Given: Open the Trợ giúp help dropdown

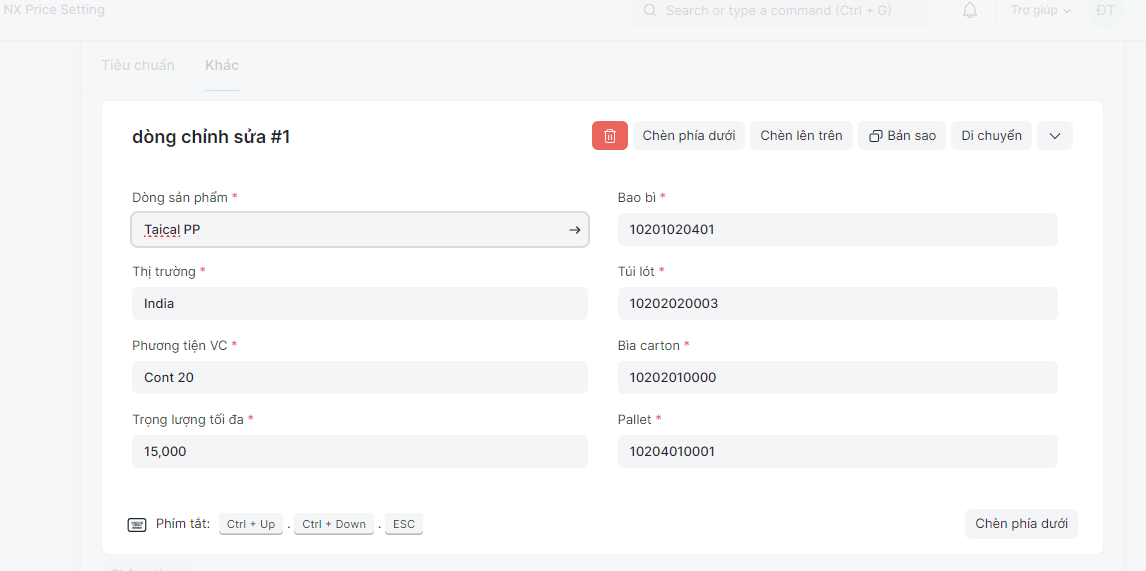Looking at the screenshot, I should (1040, 11).
